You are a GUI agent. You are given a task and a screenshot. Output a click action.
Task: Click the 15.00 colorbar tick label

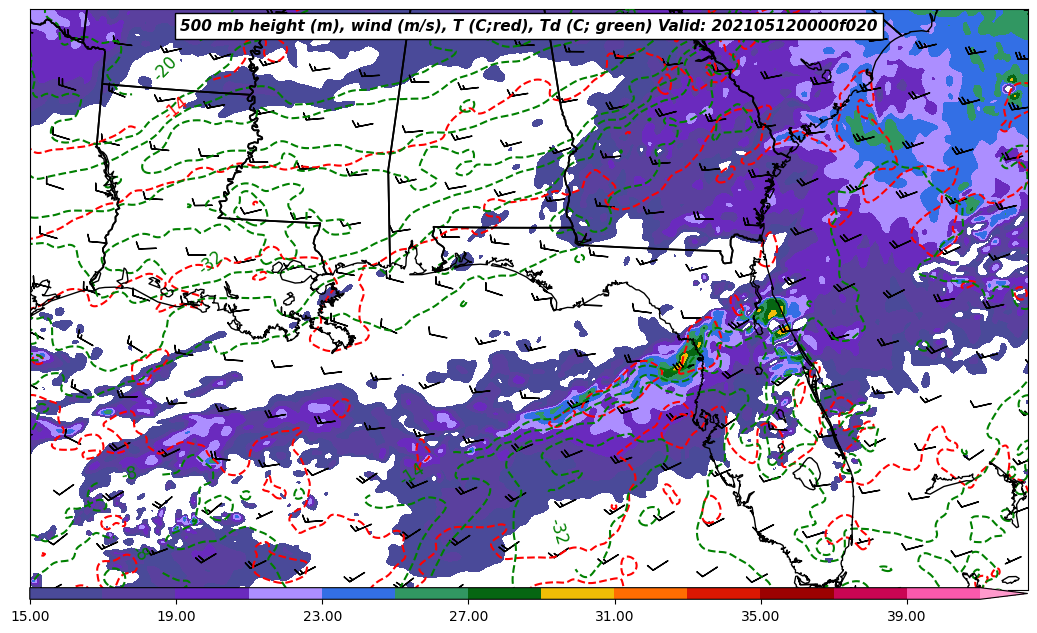[30, 616]
